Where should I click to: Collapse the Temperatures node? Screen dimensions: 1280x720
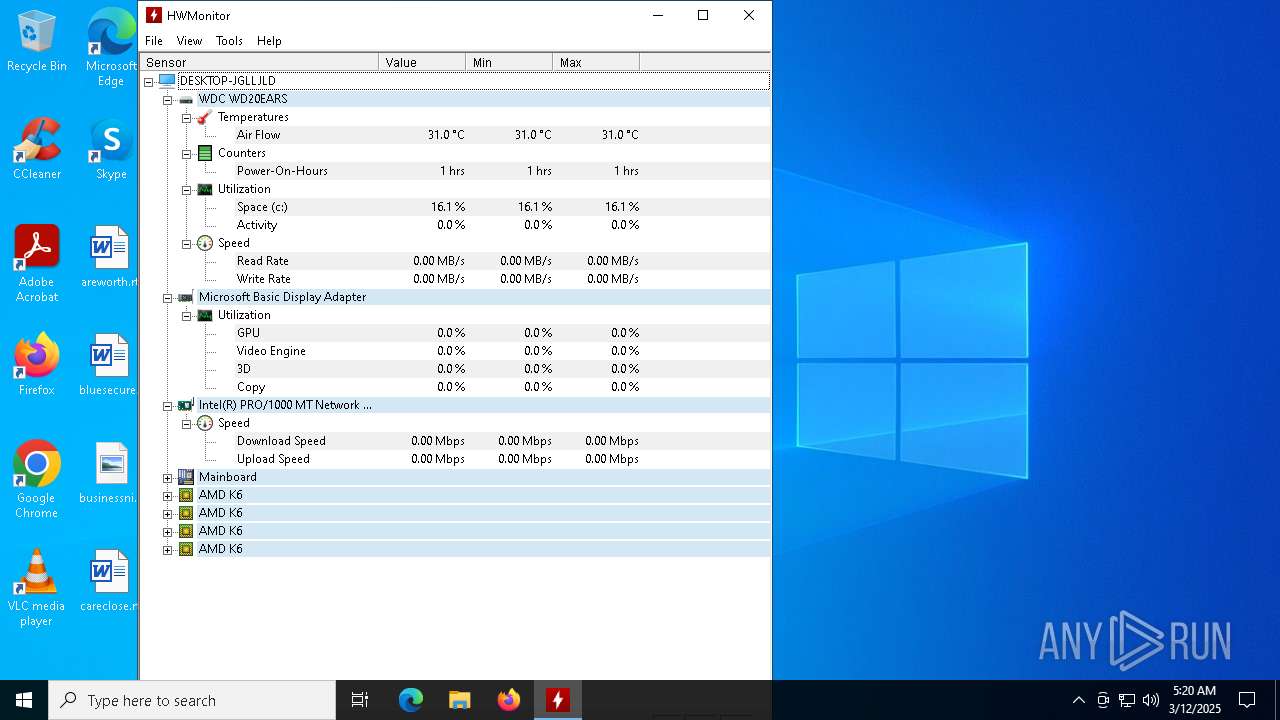coord(187,118)
